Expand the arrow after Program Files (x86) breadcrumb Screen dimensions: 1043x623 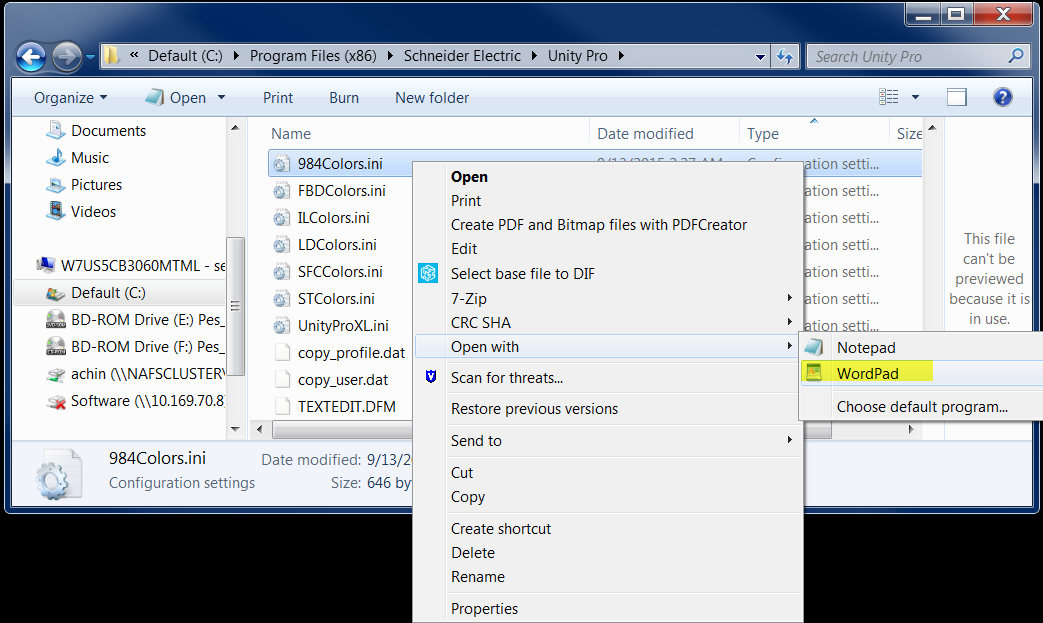pos(390,56)
